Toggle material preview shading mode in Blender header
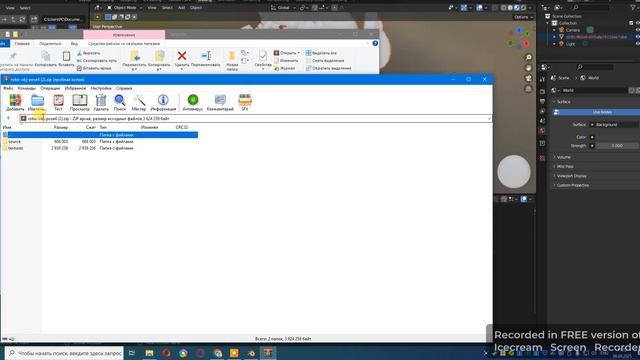640x360 pixels. click(517, 8)
